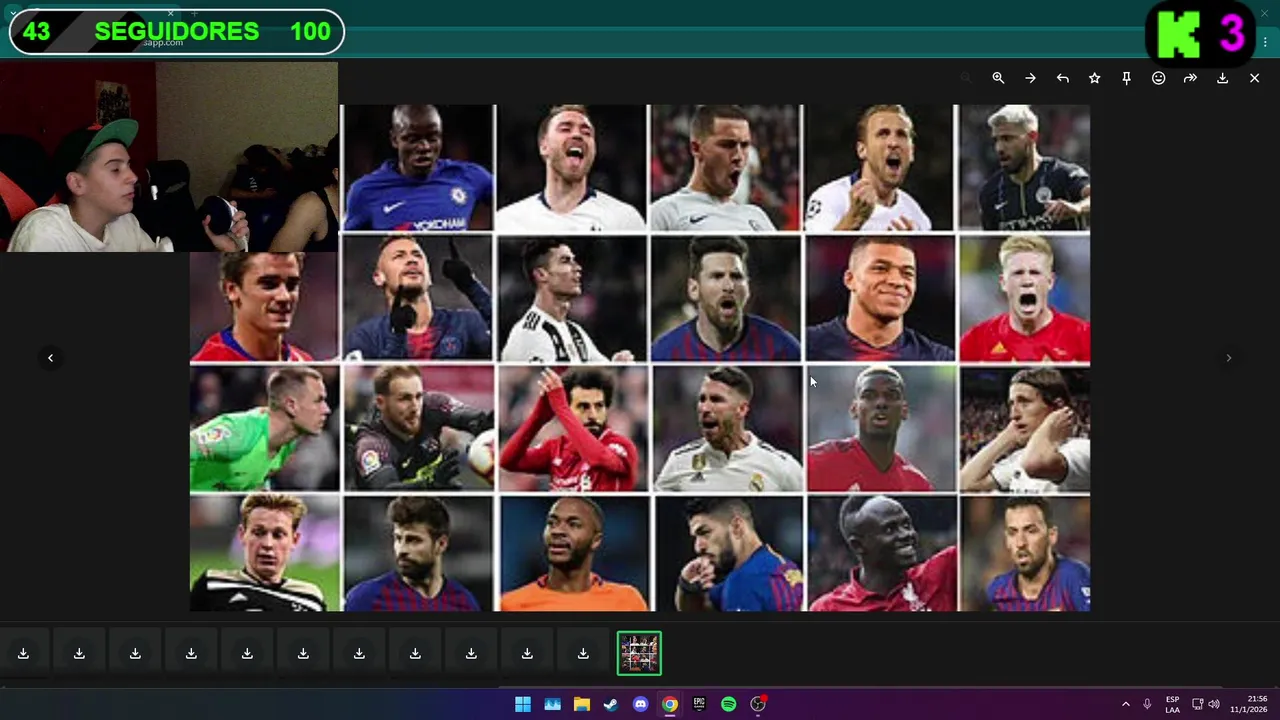Open the landscape widgets icon on taskbar
The image size is (1280, 720).
pos(552,705)
